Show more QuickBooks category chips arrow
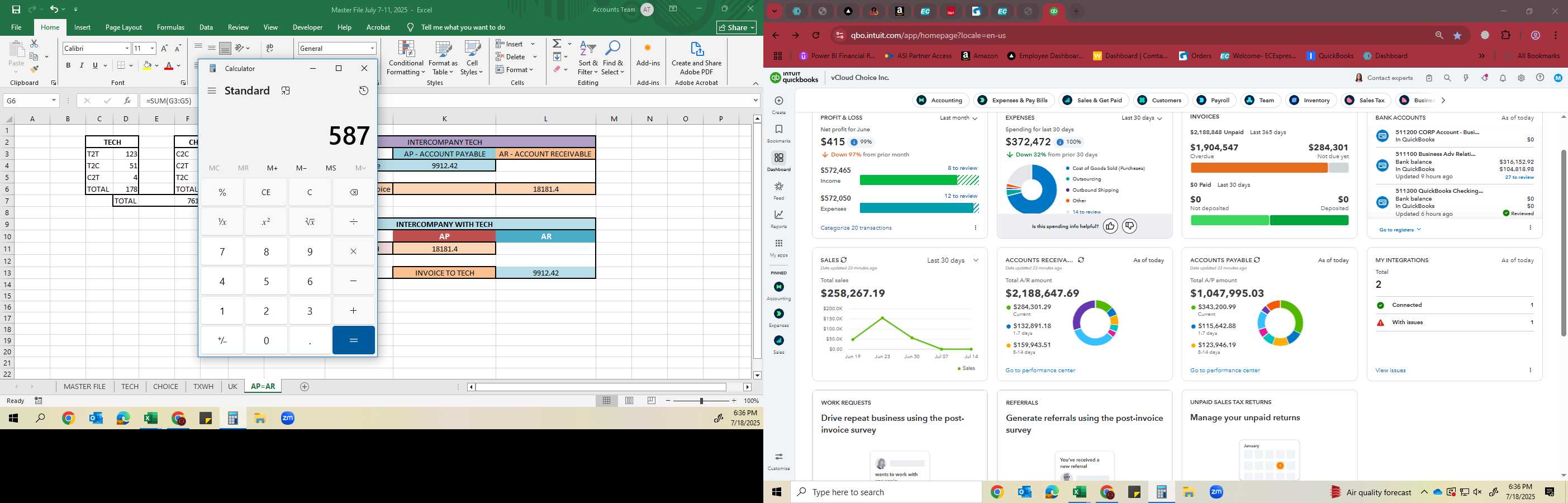This screenshot has height=503, width=1568. pos(1443,101)
